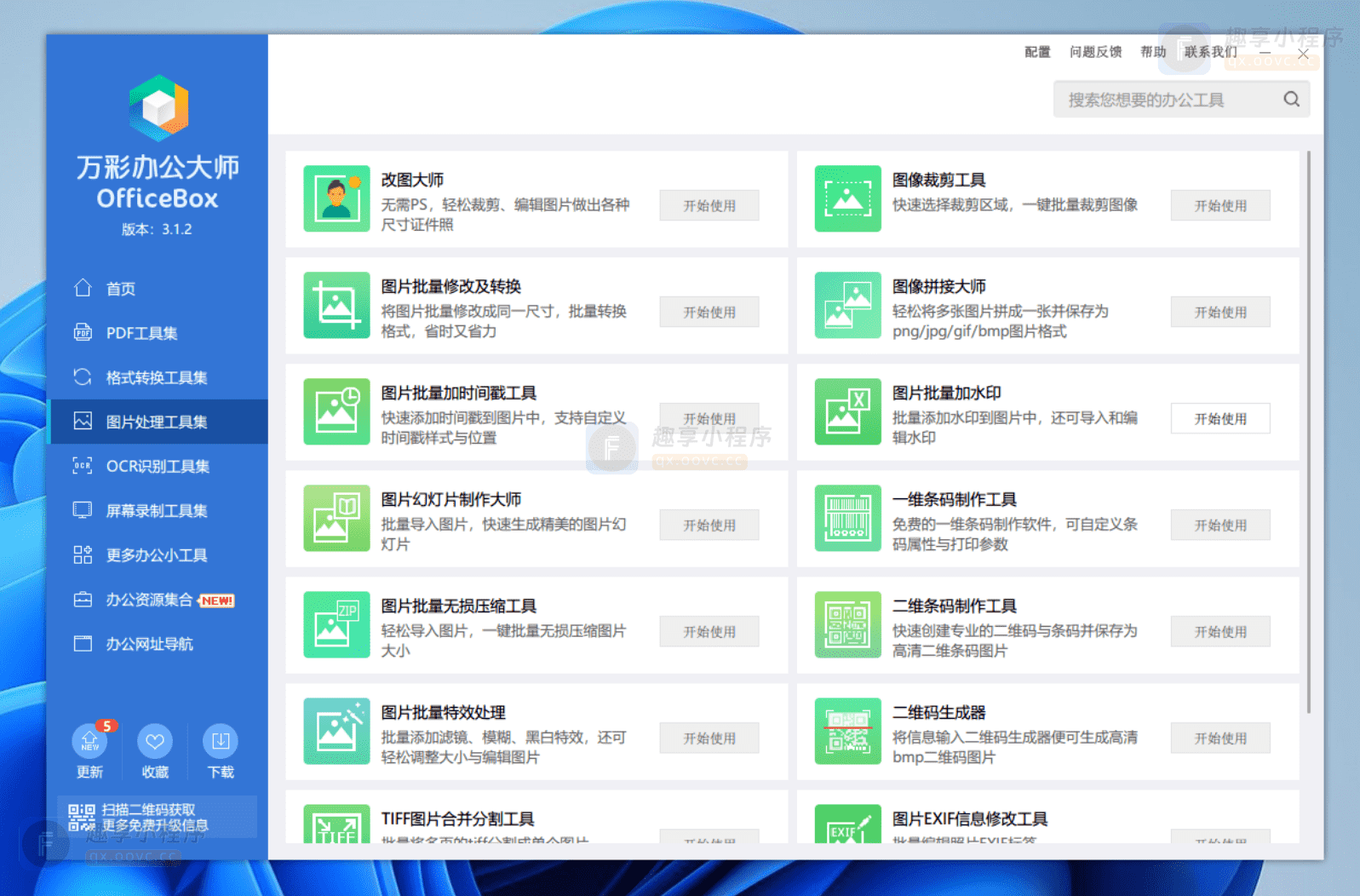Open the 图片幻灯片制作大师 icon

[336, 518]
